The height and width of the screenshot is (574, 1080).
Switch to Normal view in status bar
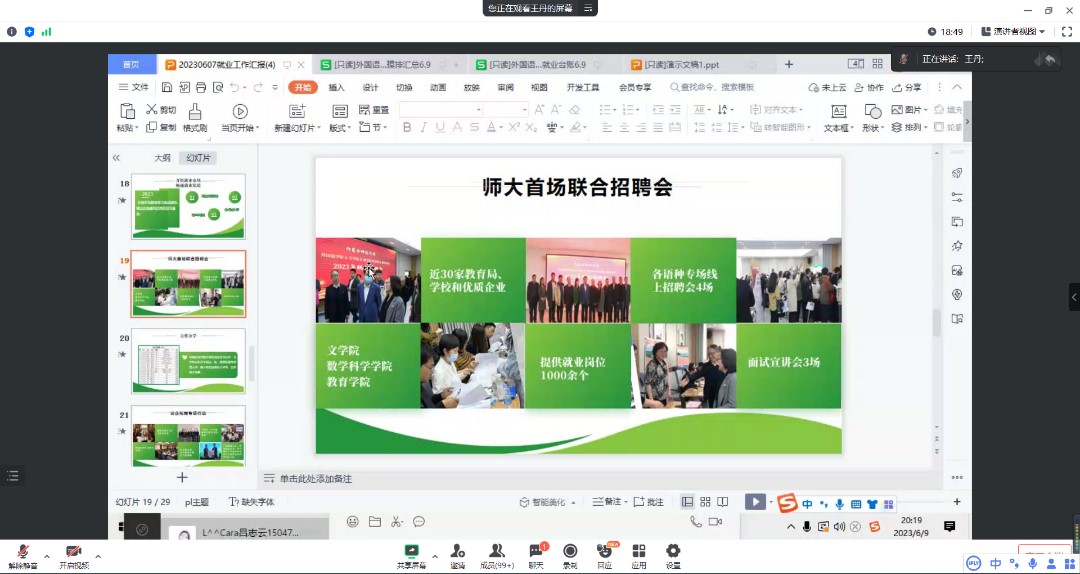pyautogui.click(x=687, y=502)
